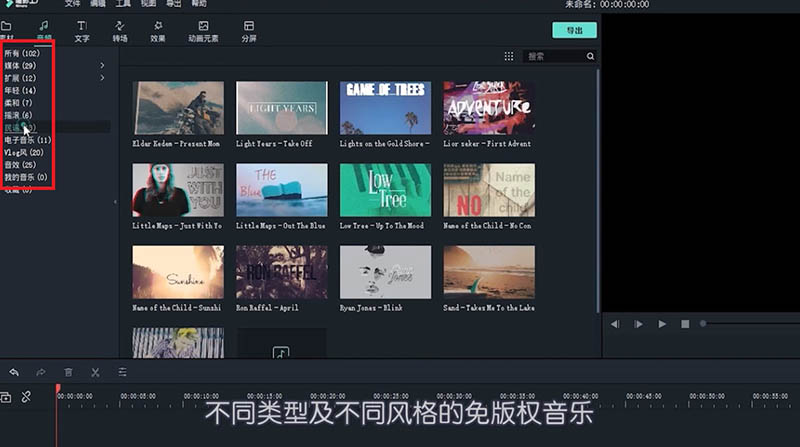Image resolution: width=800 pixels, height=447 pixels.
Task: Switch thumbnail grid view icon
Action: tap(509, 56)
